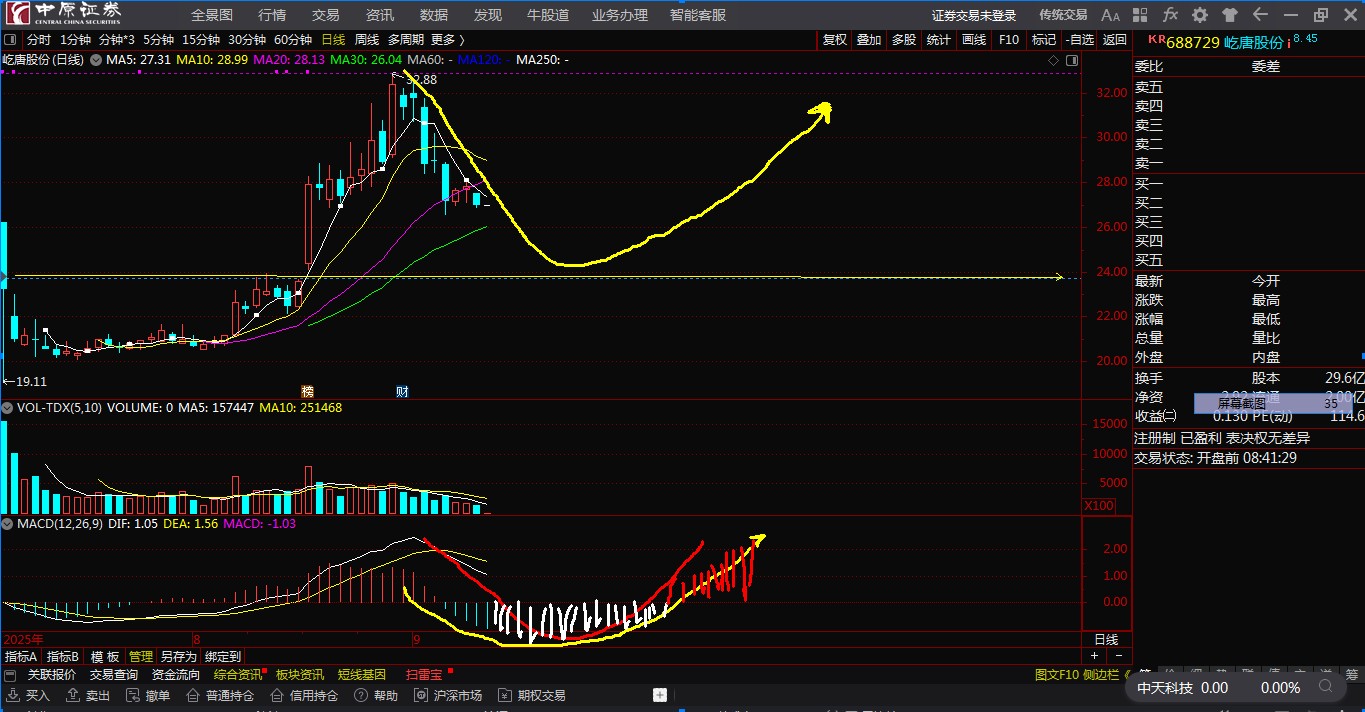Open the layout grid icon in title bar
The height and width of the screenshot is (712, 1365).
tap(1141, 15)
